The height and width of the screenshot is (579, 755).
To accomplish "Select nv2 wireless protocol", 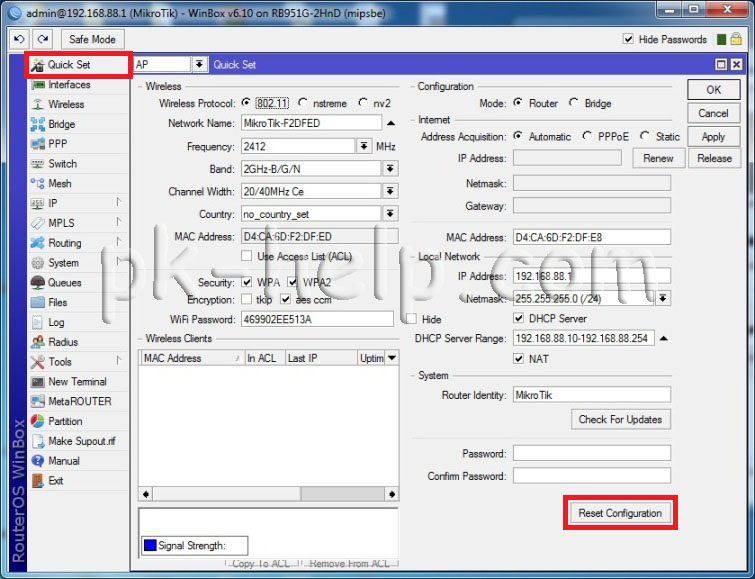I will 363,103.
